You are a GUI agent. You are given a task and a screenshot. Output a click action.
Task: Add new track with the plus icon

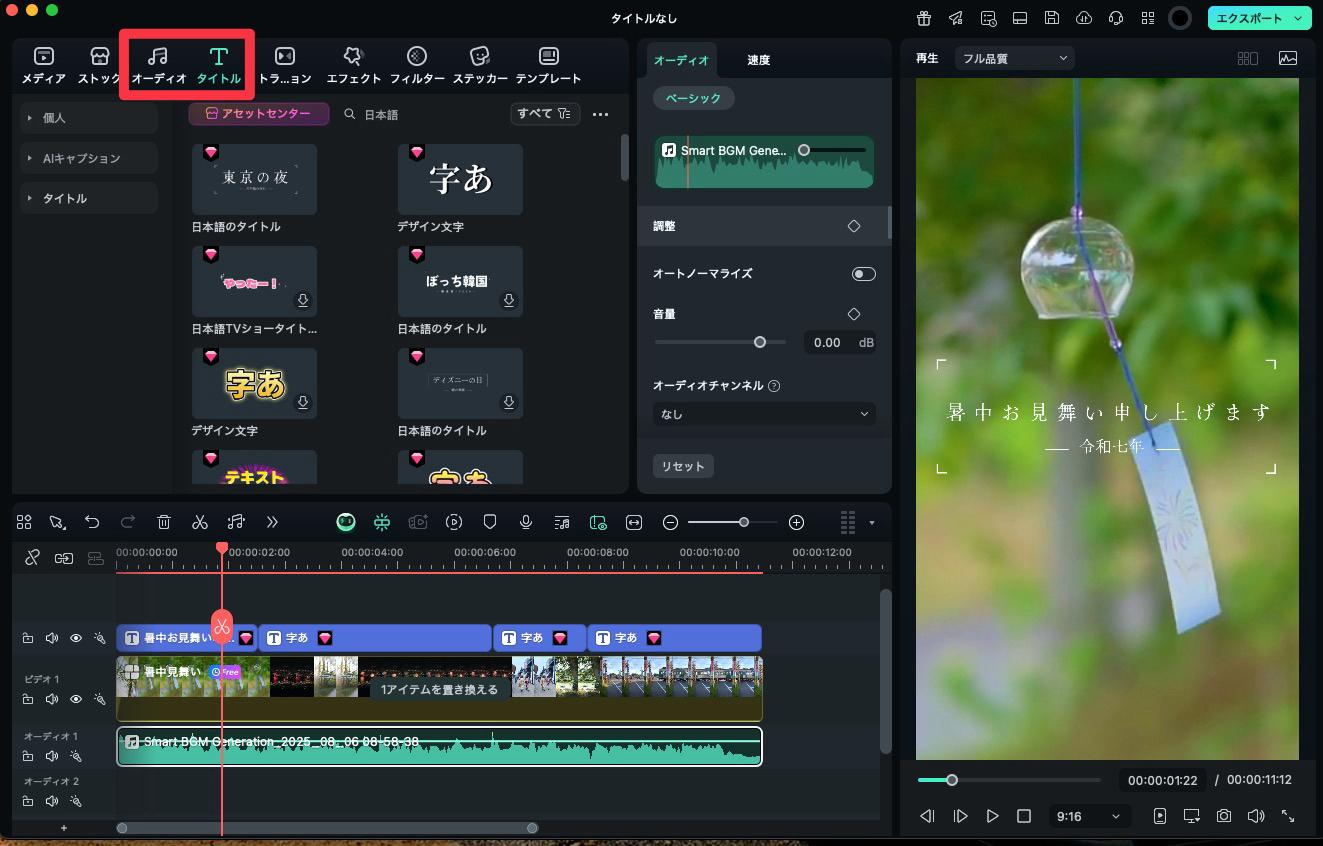(x=64, y=828)
